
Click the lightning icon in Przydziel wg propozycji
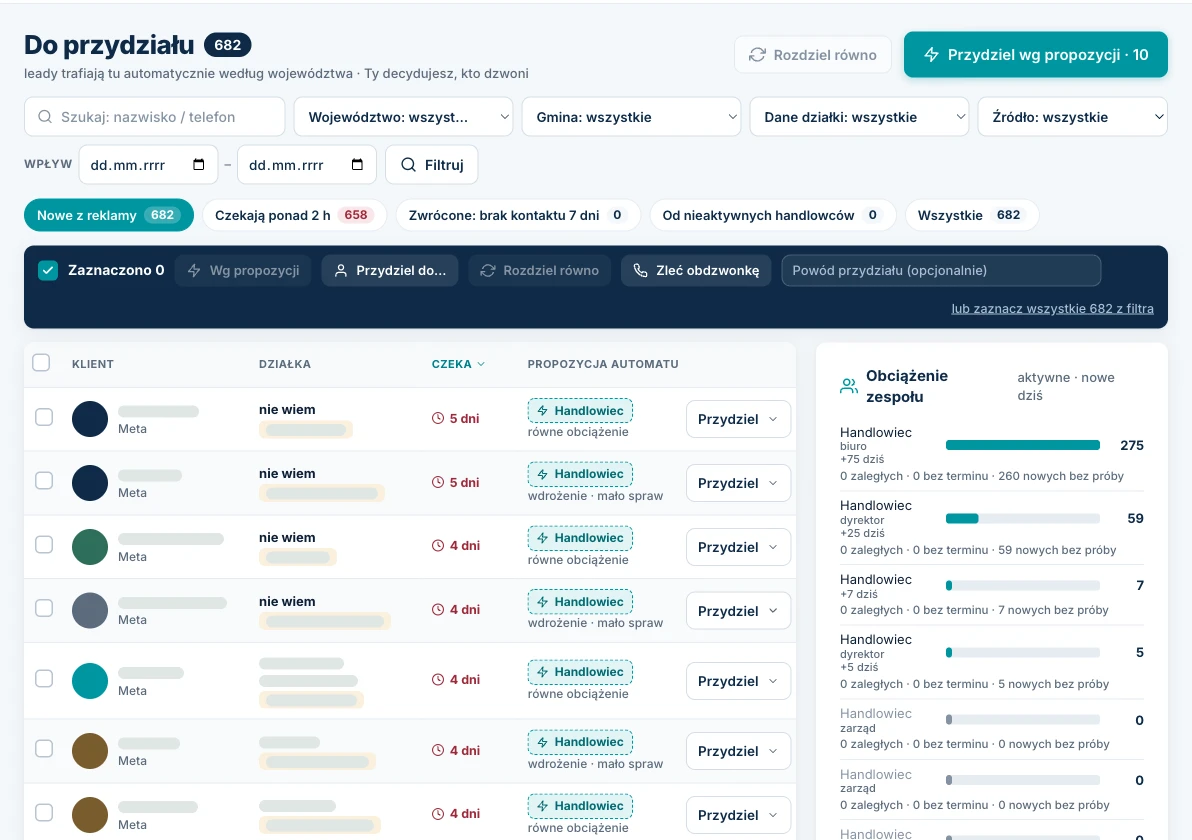(x=931, y=55)
